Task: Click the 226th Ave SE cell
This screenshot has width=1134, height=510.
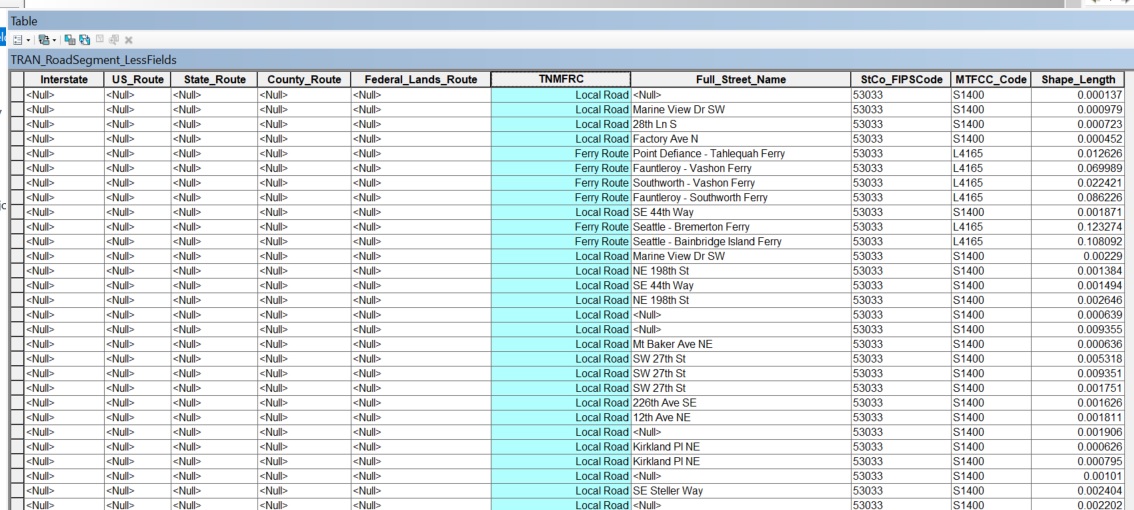Action: click(x=741, y=402)
